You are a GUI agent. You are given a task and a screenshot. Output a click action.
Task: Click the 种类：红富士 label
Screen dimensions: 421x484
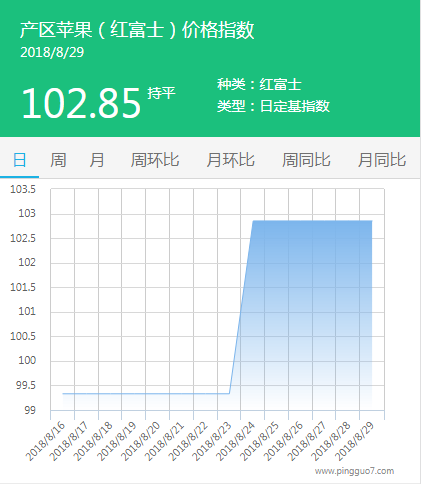click(259, 84)
